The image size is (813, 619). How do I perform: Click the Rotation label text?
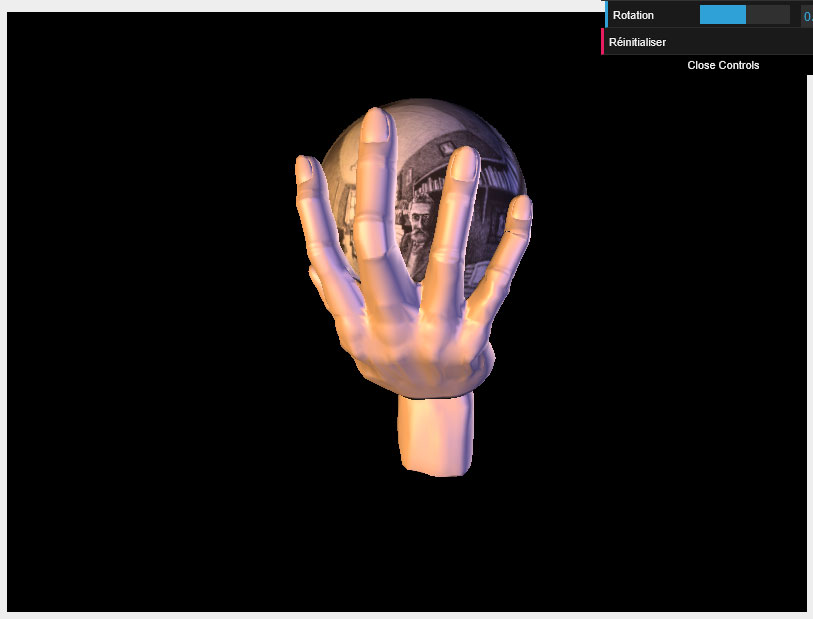pyautogui.click(x=633, y=15)
